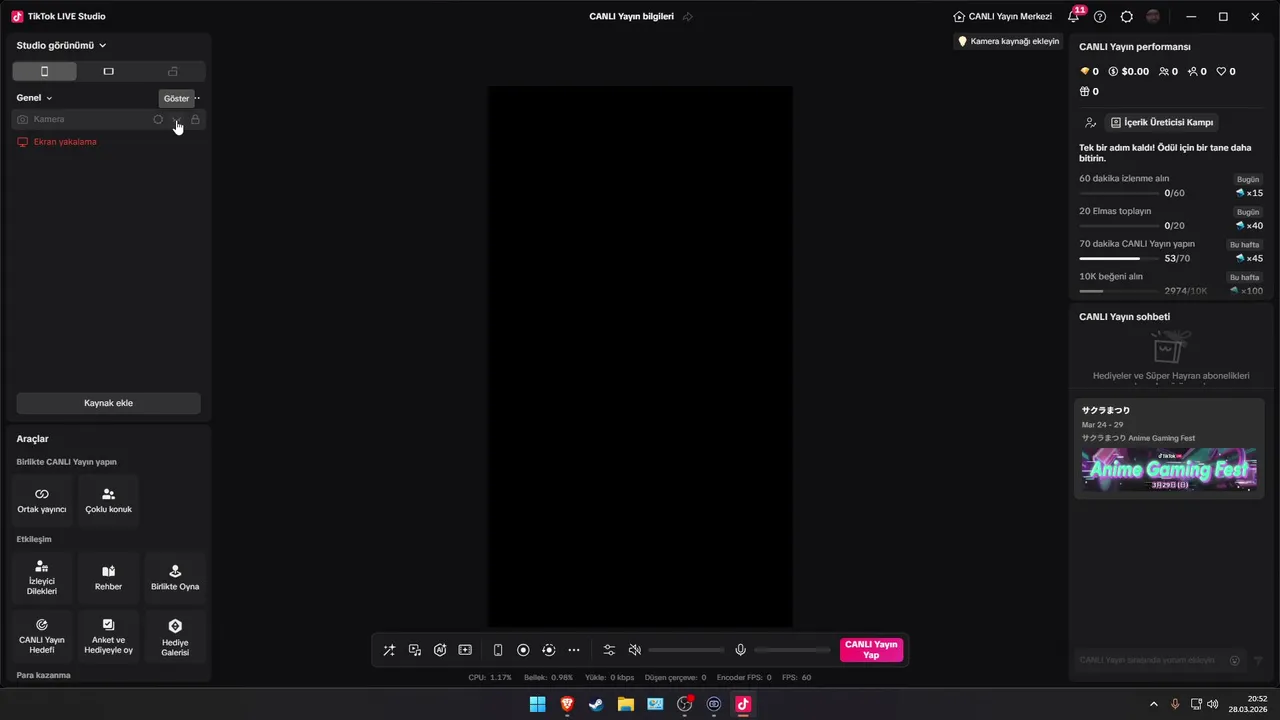The height and width of the screenshot is (720, 1280).
Task: Open Brave browser from taskbar
Action: point(567,704)
